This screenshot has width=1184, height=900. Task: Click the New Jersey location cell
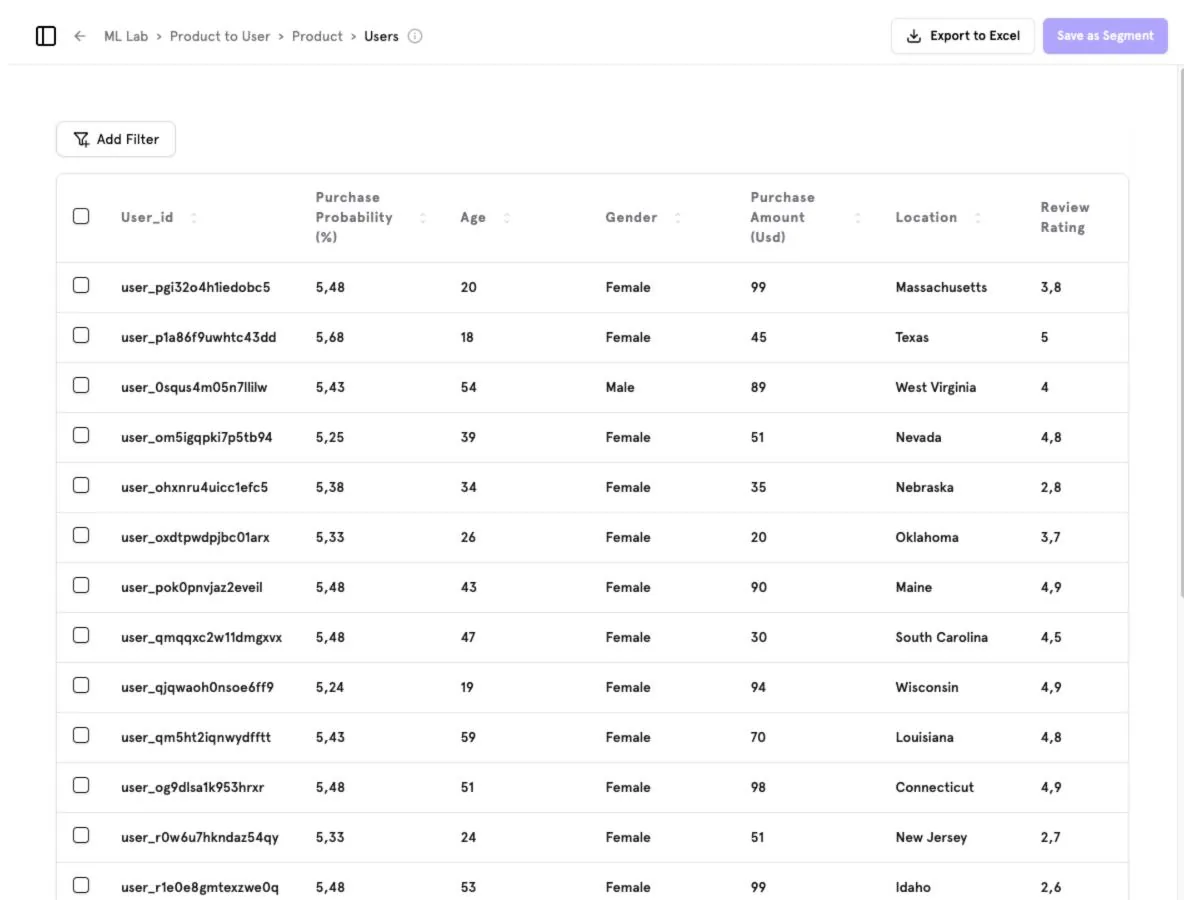point(931,837)
